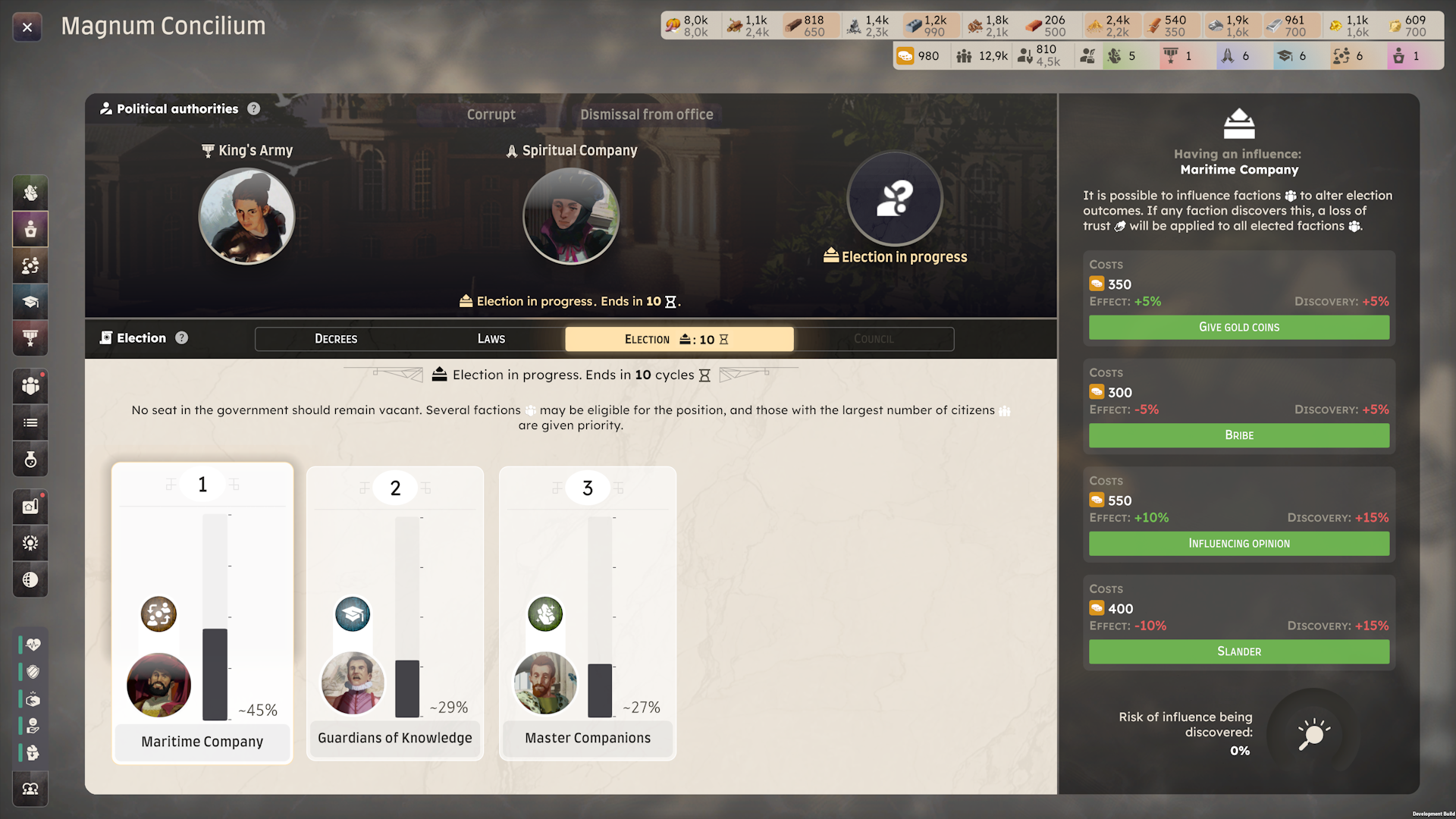This screenshot has height=819, width=1456.
Task: Click the help icon next to Election
Action: [182, 338]
